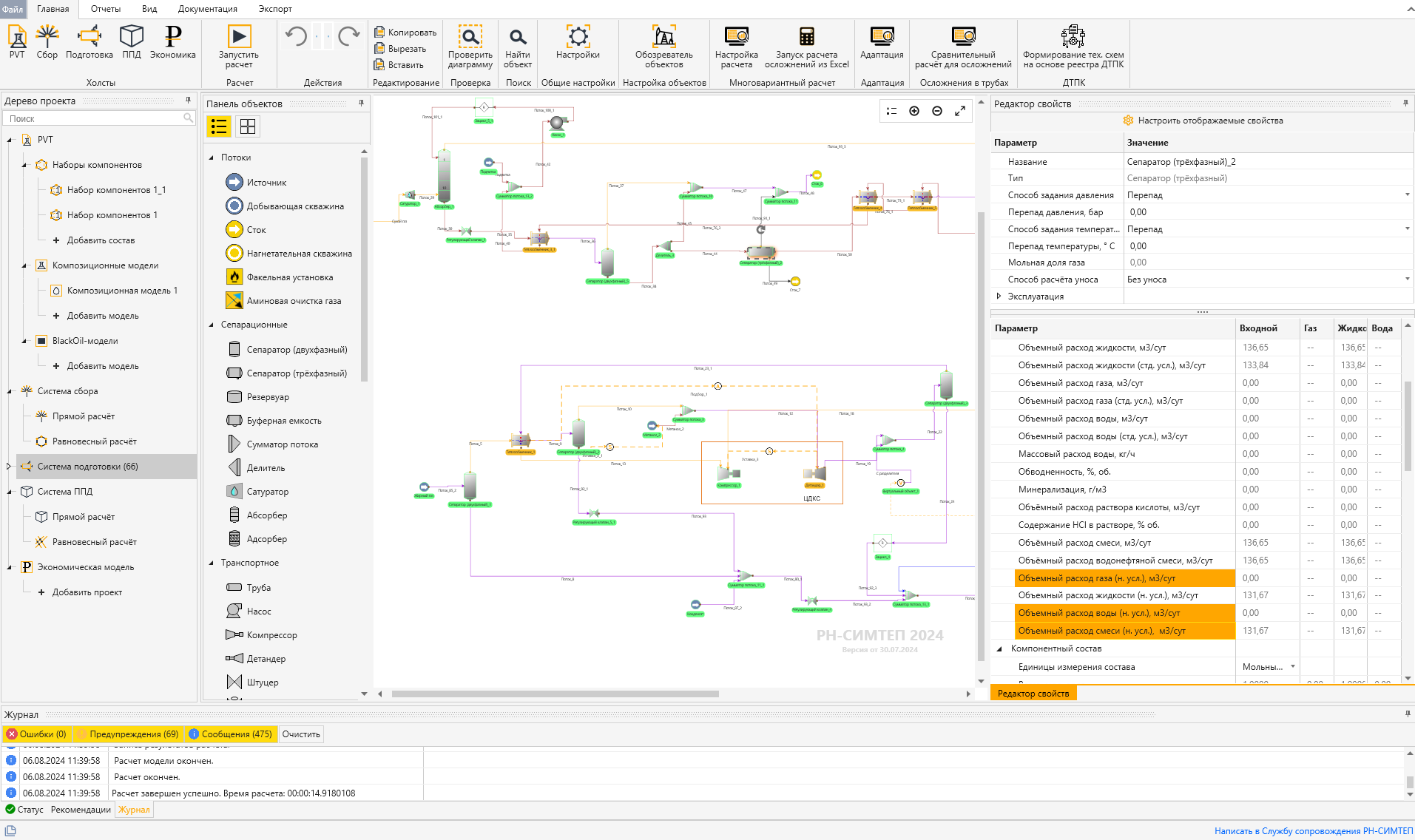Collapse the Потоки object group
This screenshot has height=840, width=1415.
[211, 157]
